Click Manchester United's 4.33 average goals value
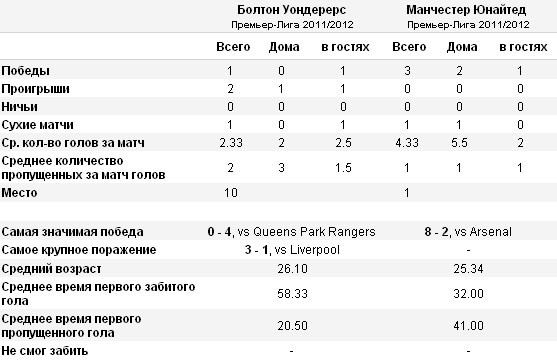 (x=407, y=143)
